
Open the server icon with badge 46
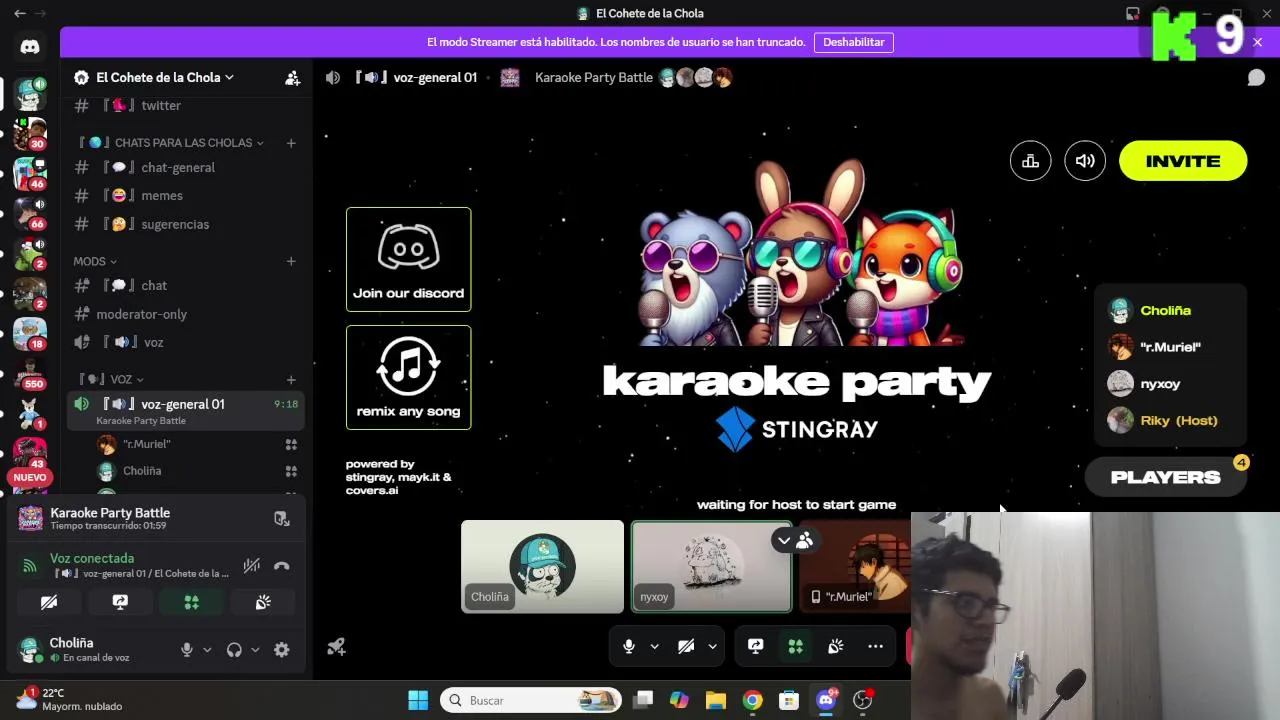tap(30, 174)
